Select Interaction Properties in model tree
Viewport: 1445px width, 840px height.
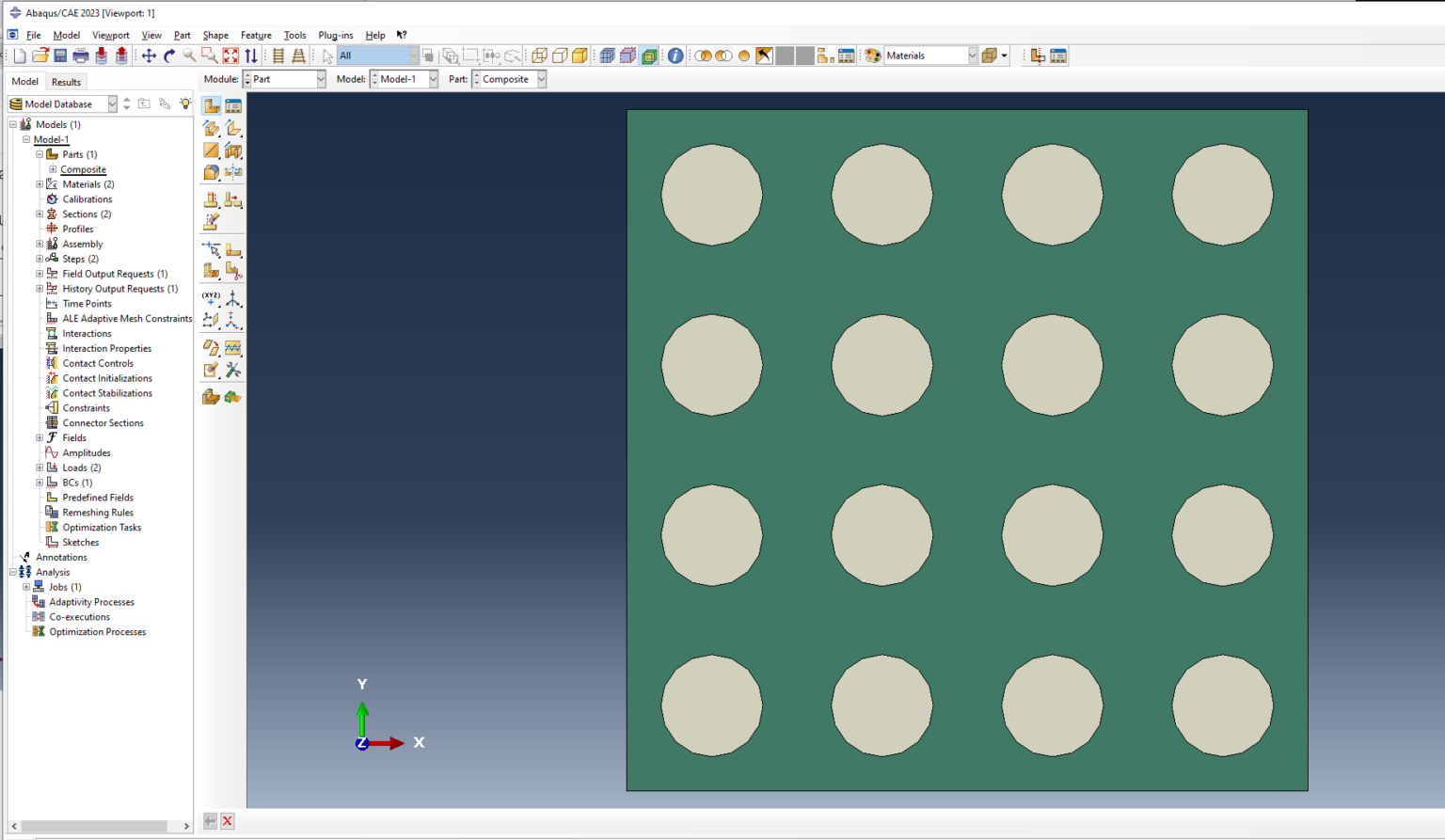point(107,348)
